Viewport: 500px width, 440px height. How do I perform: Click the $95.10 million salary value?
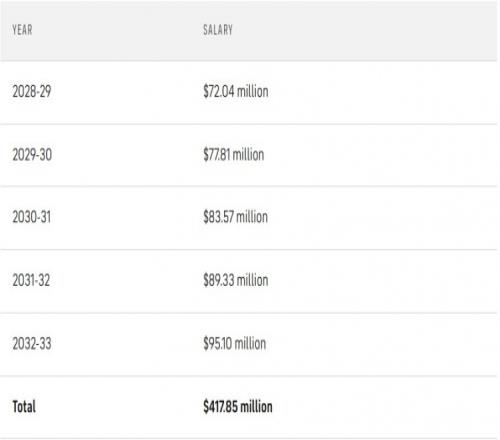tap(235, 344)
